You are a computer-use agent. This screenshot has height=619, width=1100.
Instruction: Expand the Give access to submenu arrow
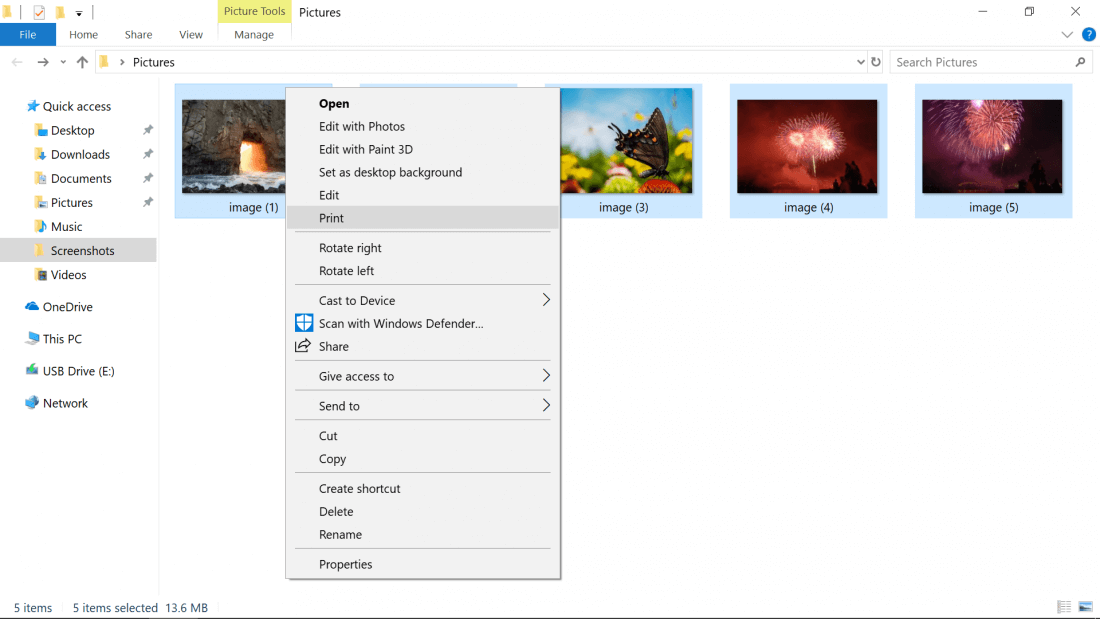tap(546, 375)
